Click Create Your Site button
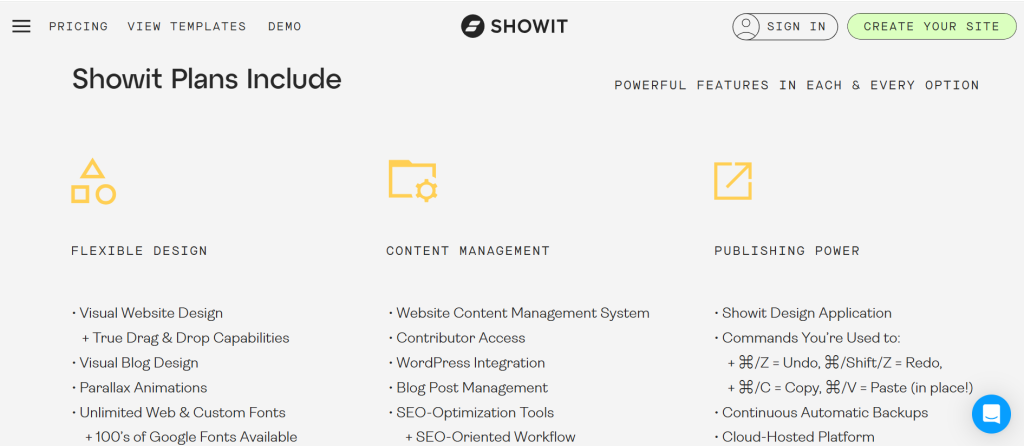 [932, 27]
